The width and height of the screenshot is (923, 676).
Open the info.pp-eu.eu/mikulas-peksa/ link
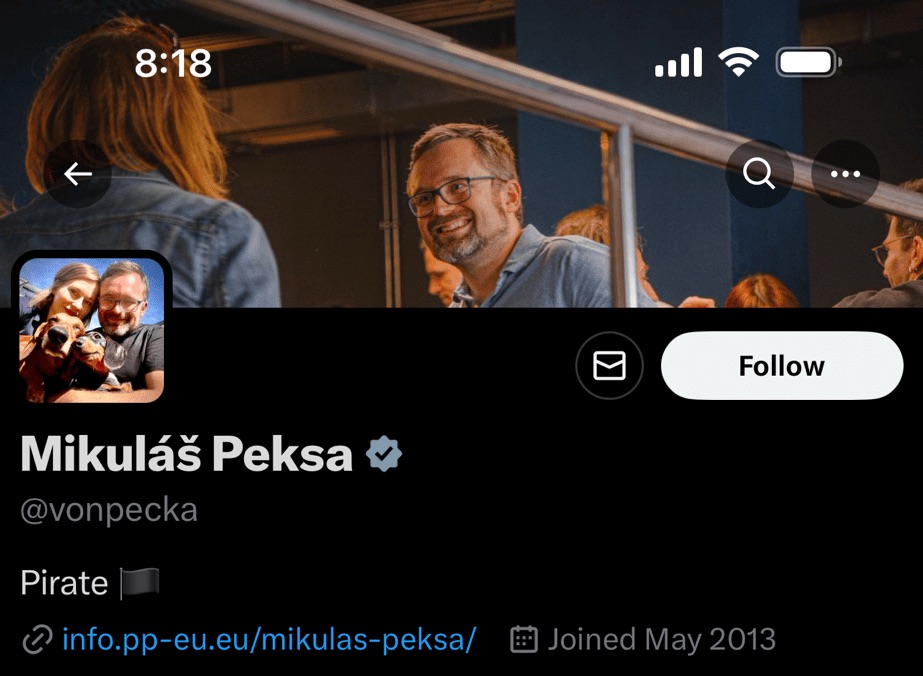pyautogui.click(x=269, y=639)
